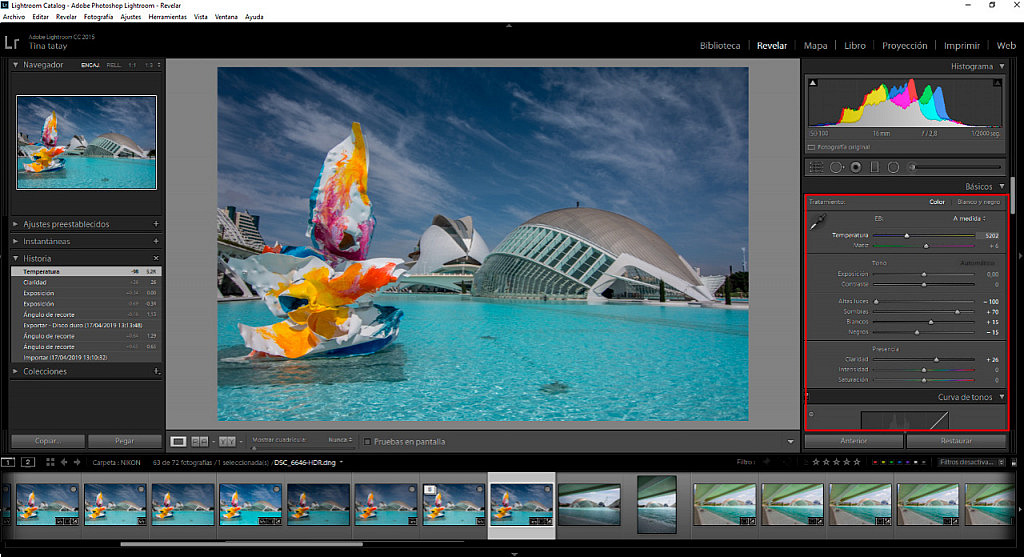Enable Pruebas en pantalla checkbox
1024x557 pixels.
click(367, 441)
